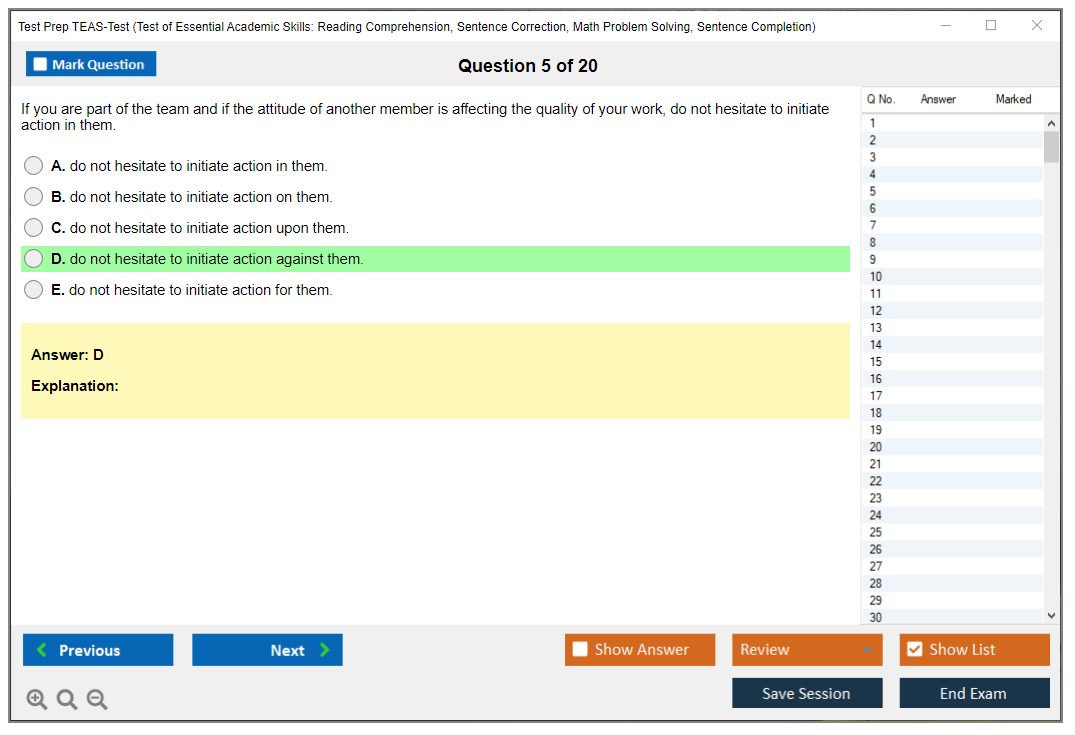Click the reset zoom magnifier icon
This screenshot has width=1075, height=735.
coord(67,700)
